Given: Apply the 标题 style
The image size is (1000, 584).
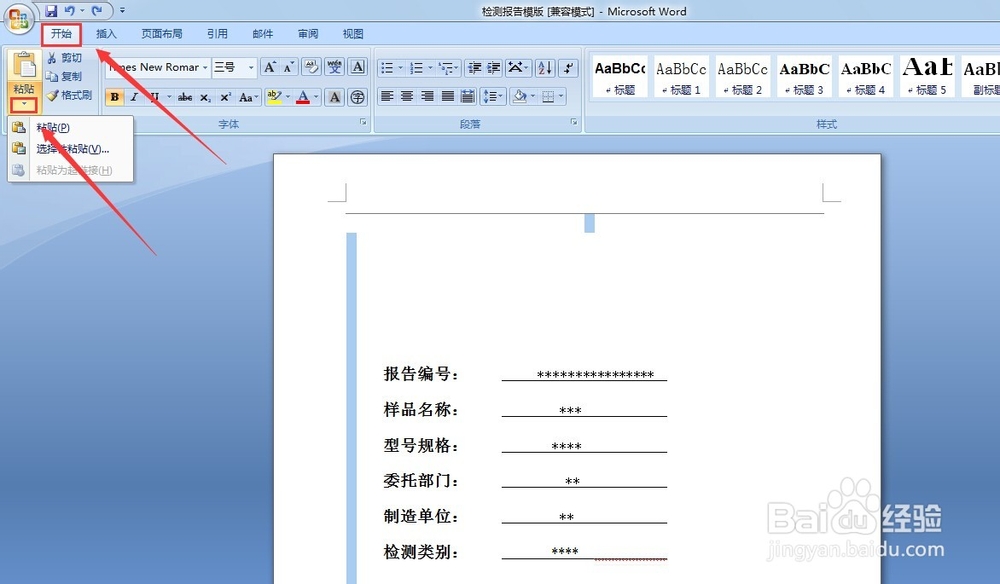Looking at the screenshot, I should click(620, 77).
